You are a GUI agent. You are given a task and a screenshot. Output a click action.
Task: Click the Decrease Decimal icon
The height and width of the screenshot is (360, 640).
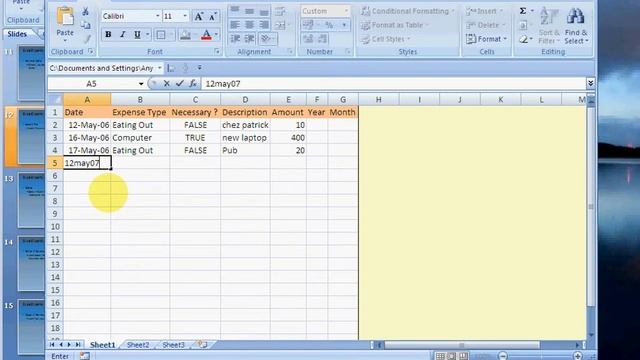[x=322, y=39]
